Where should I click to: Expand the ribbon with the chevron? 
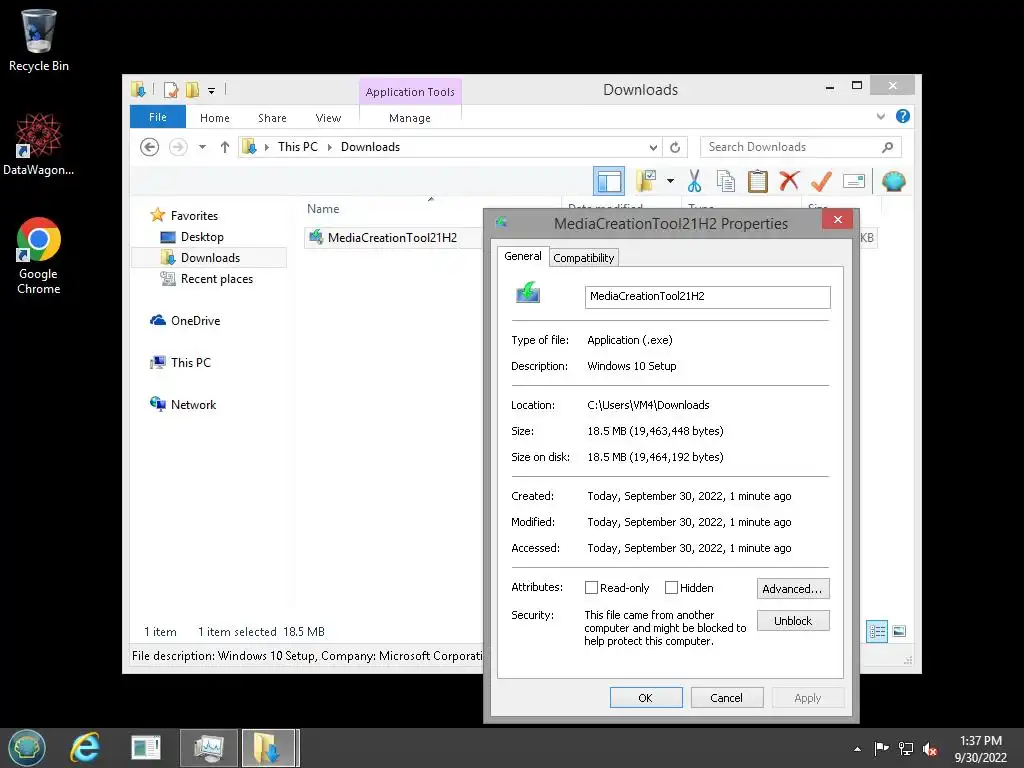click(880, 116)
